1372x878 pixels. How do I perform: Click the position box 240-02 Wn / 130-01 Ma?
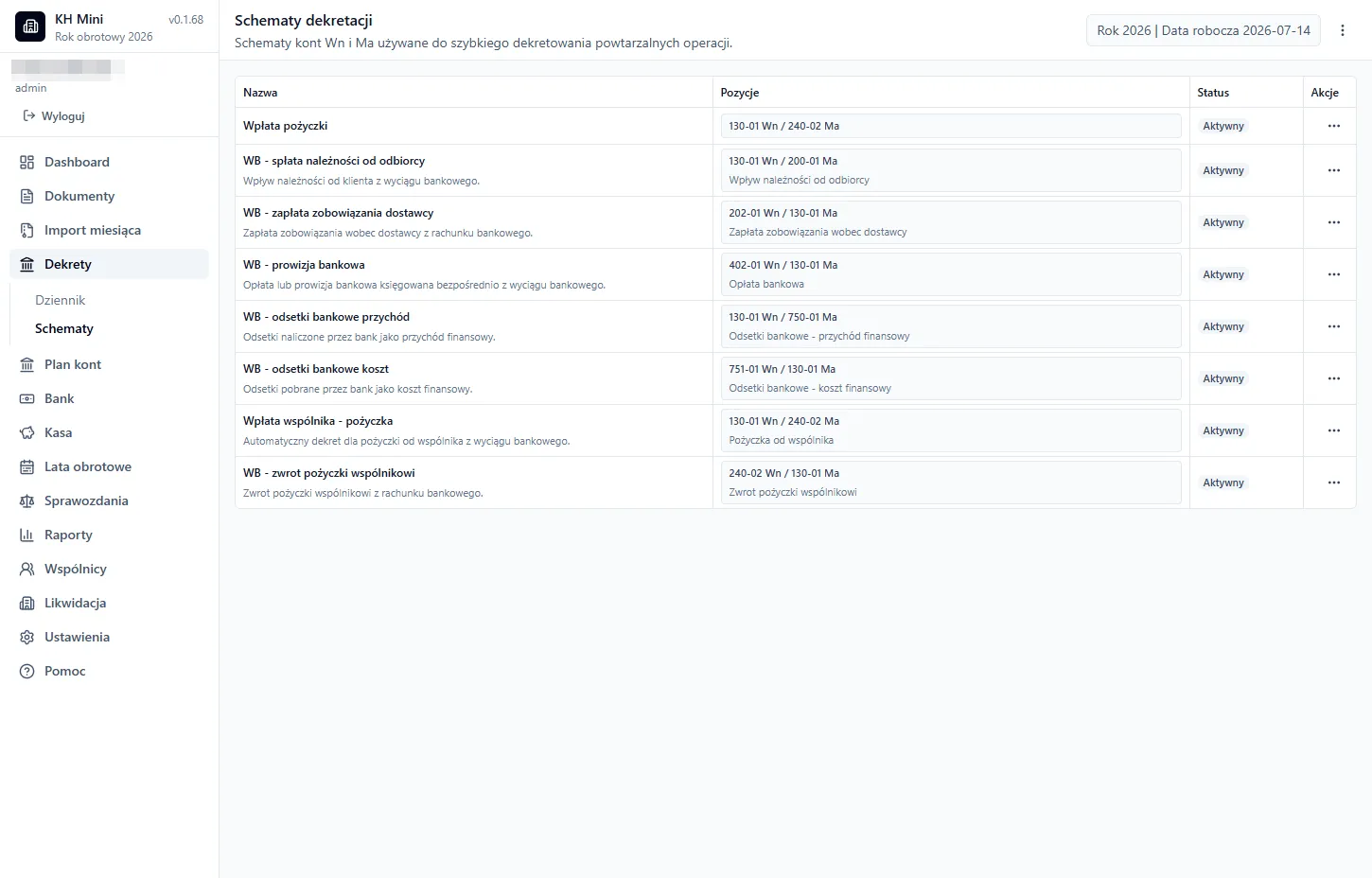(x=951, y=483)
